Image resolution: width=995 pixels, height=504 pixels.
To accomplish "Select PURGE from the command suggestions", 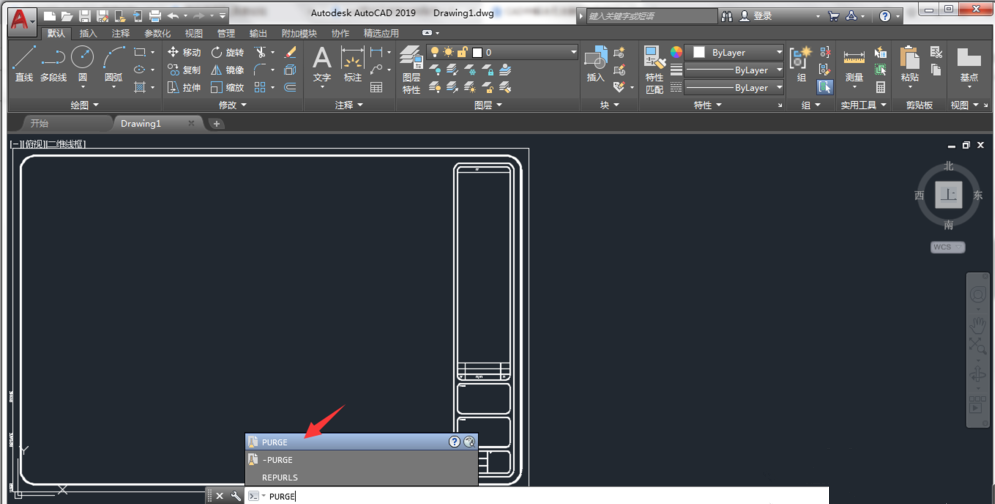I will [x=275, y=442].
